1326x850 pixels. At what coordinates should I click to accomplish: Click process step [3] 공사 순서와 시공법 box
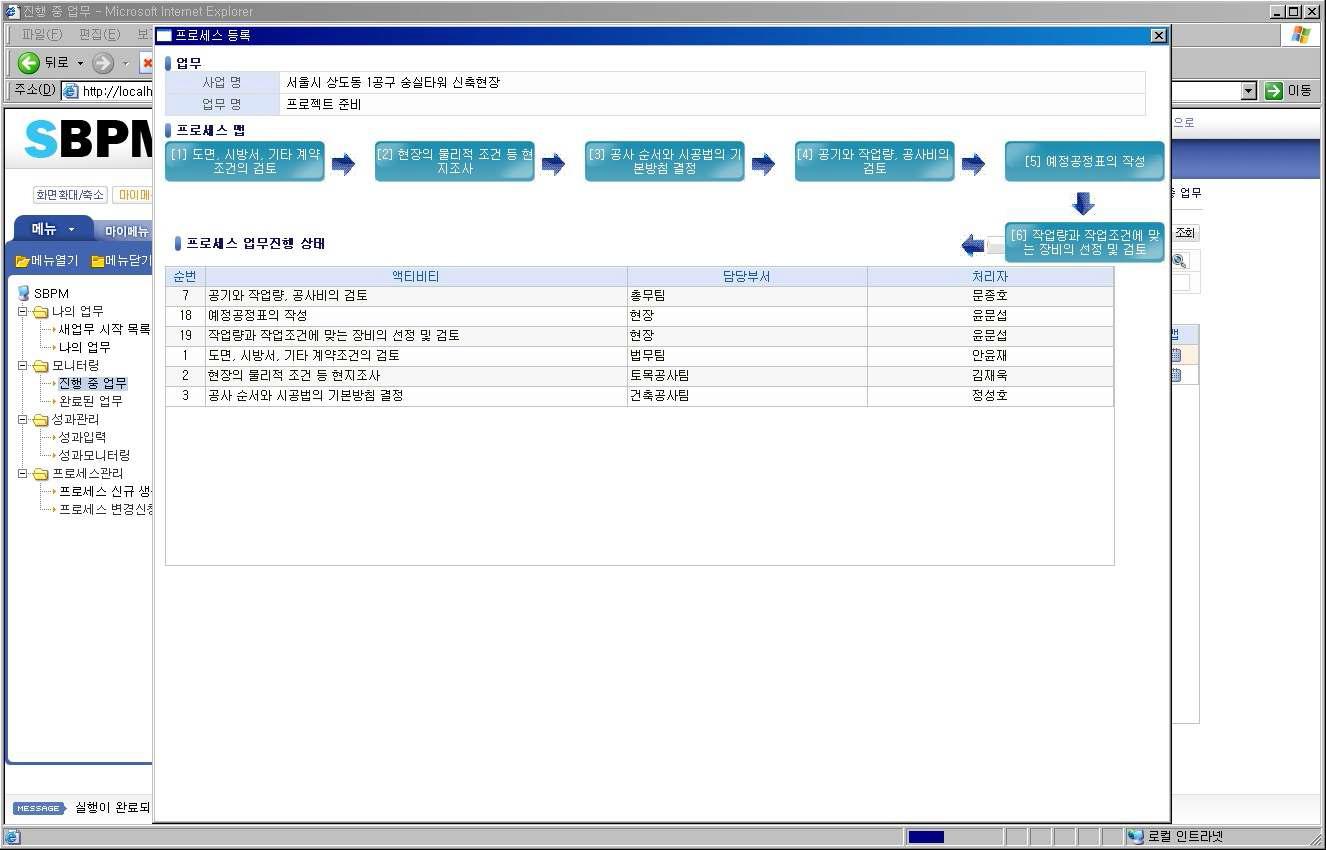point(665,161)
